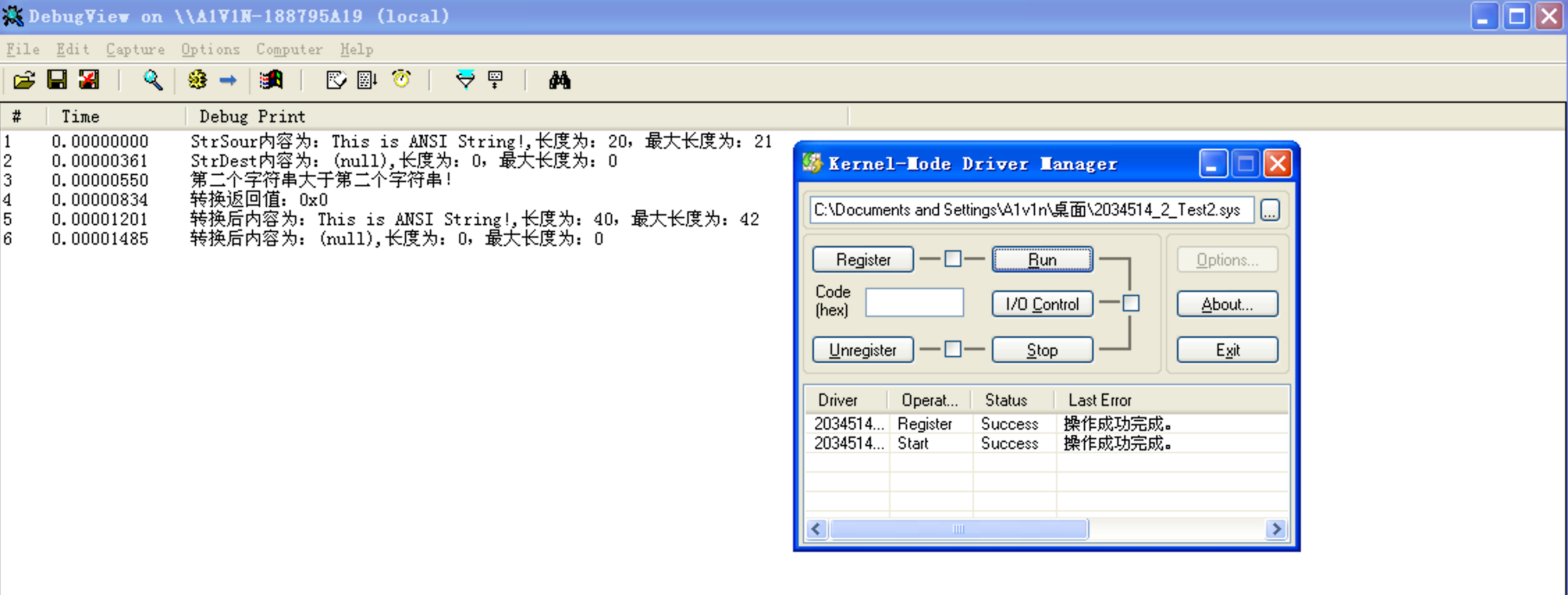
Task: Maximize the DebugView window
Action: (1517, 16)
